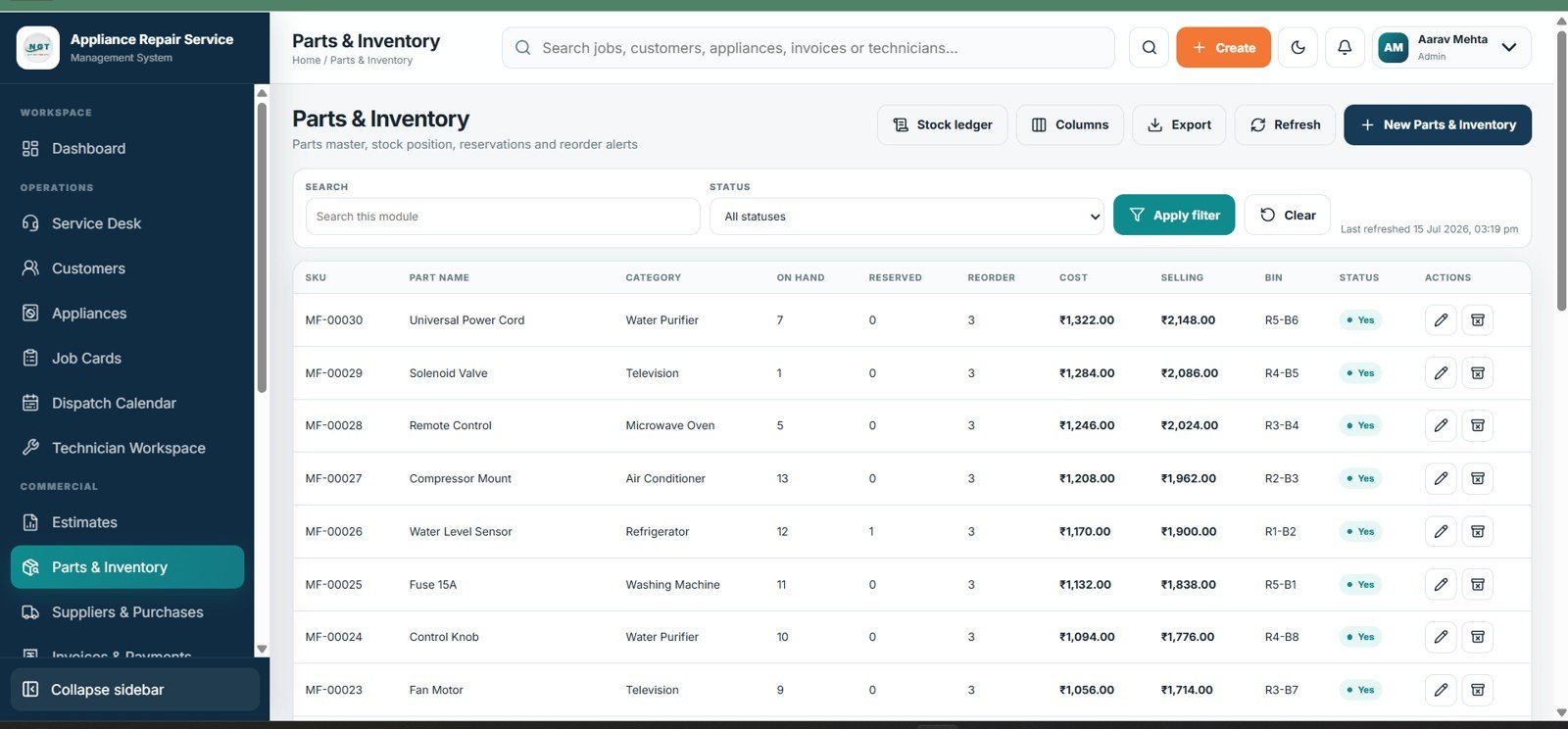Edit the Fan Motor row
The image size is (1568, 729).
[x=1441, y=690]
